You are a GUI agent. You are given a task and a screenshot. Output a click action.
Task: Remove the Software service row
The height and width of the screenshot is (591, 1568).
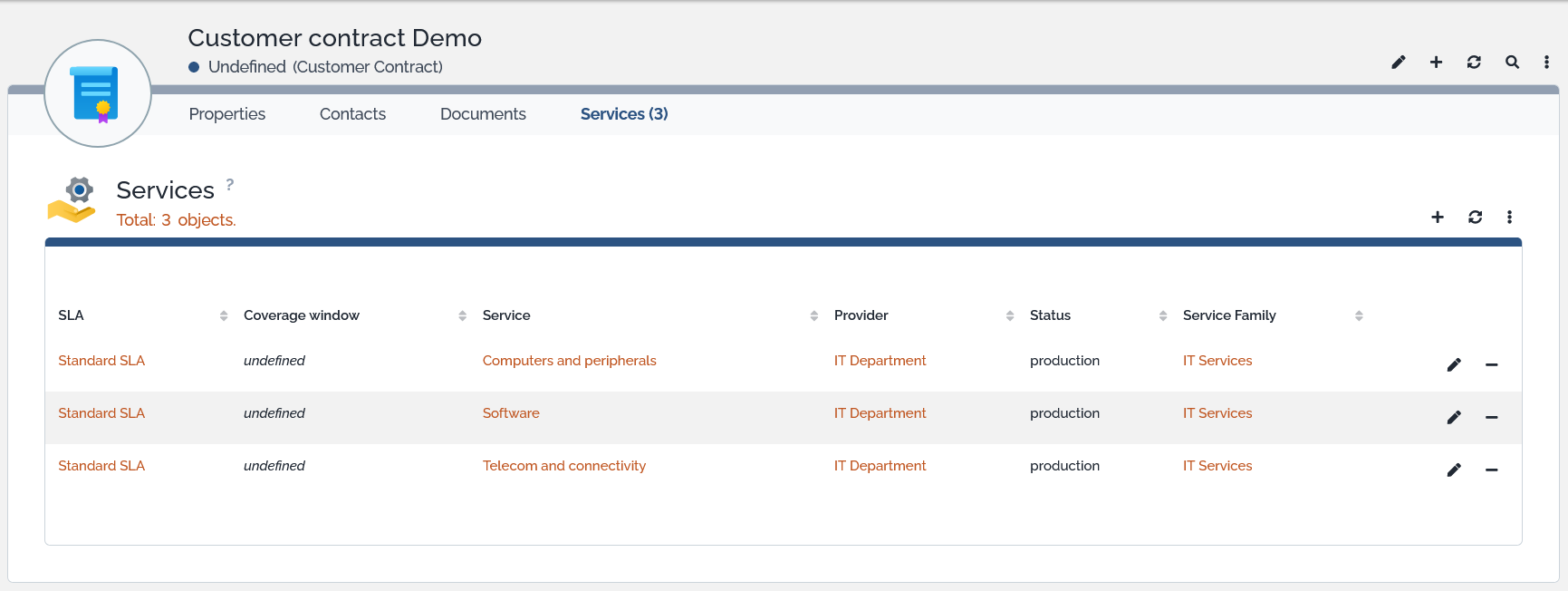click(x=1491, y=417)
